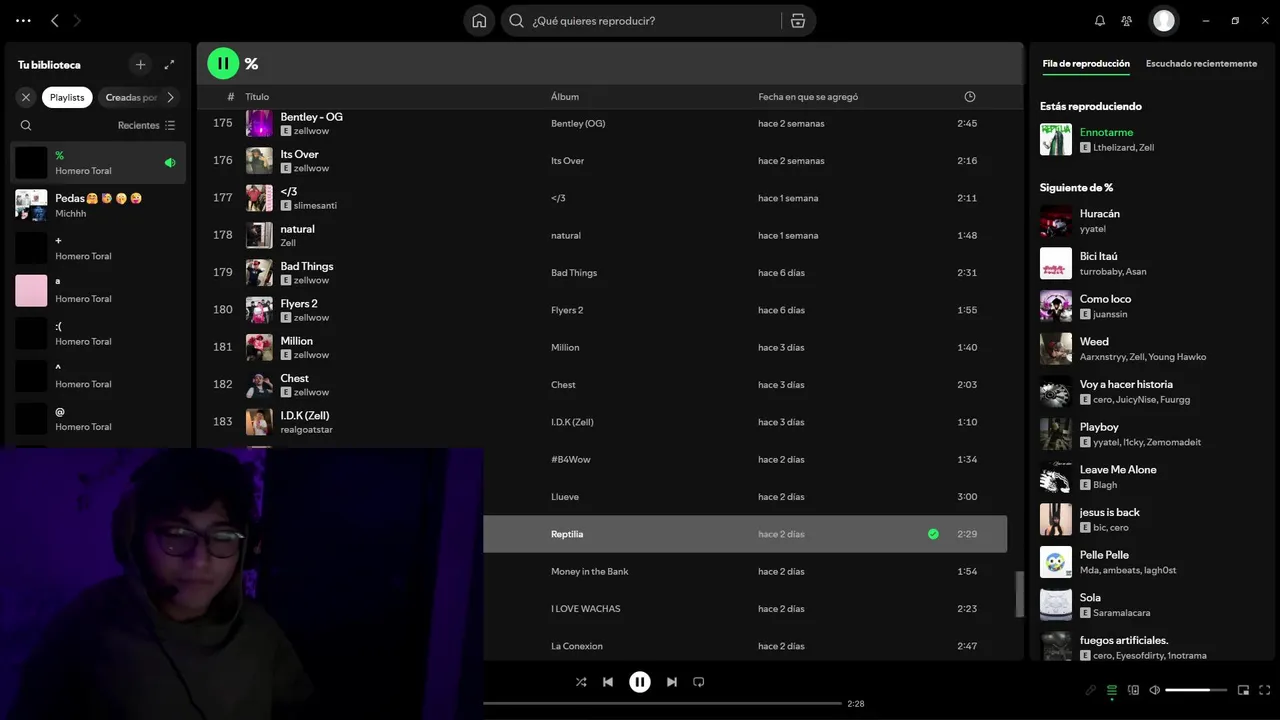The height and width of the screenshot is (720, 1280).
Task: Create a new playlist with plus icon
Action: [x=141, y=64]
